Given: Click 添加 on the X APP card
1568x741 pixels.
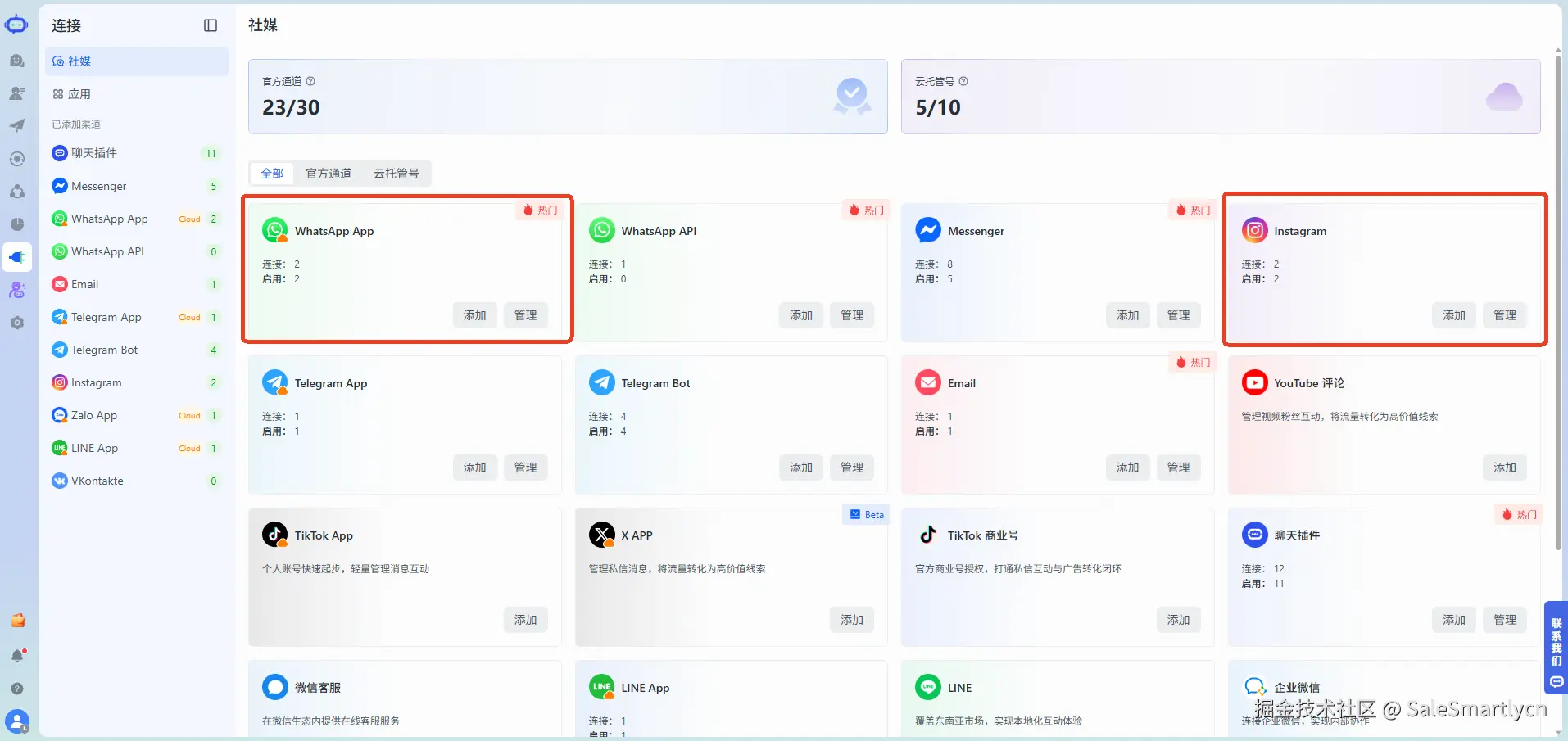Looking at the screenshot, I should click(852, 620).
